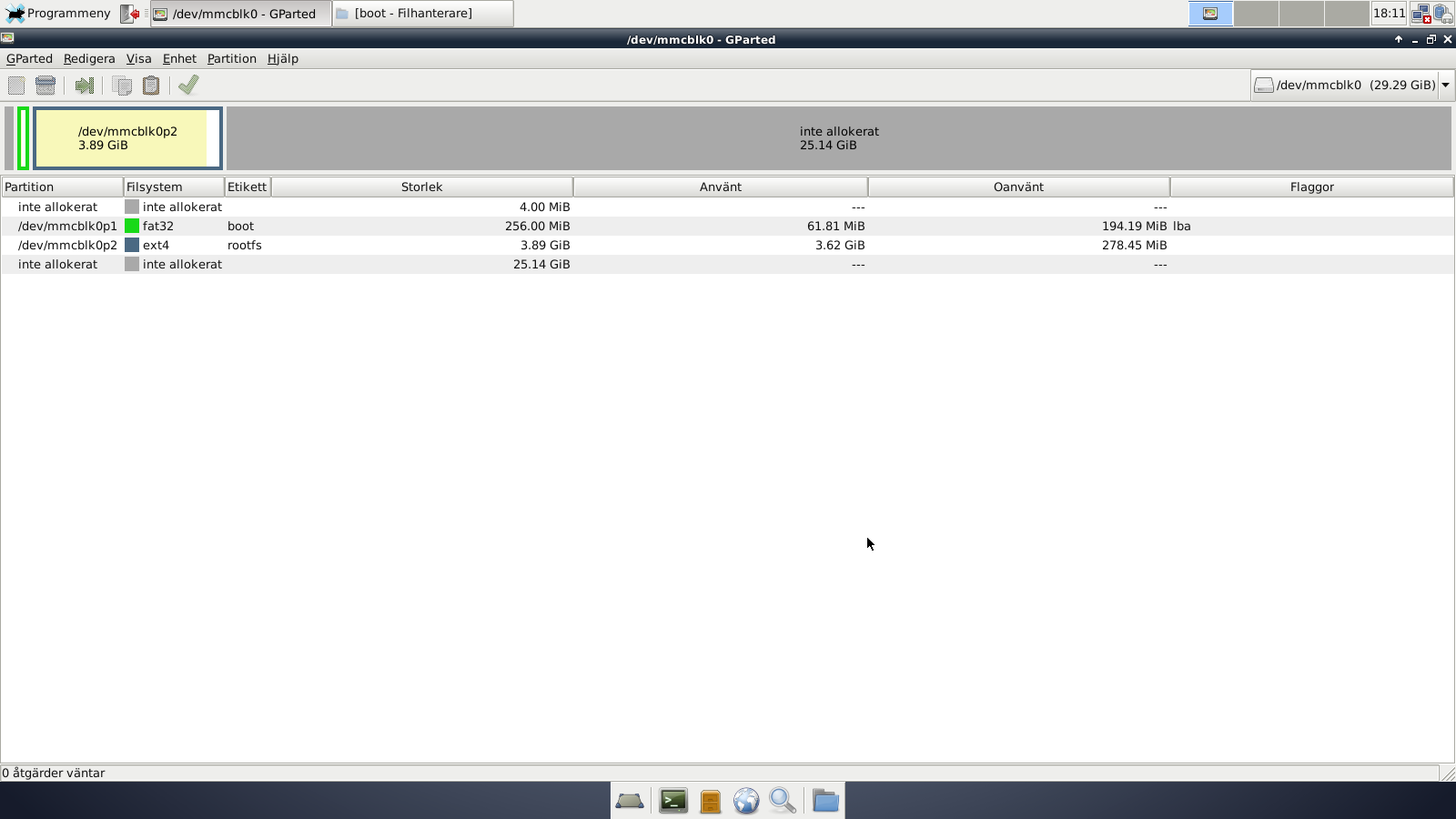Open the Visa menu

coord(138,58)
